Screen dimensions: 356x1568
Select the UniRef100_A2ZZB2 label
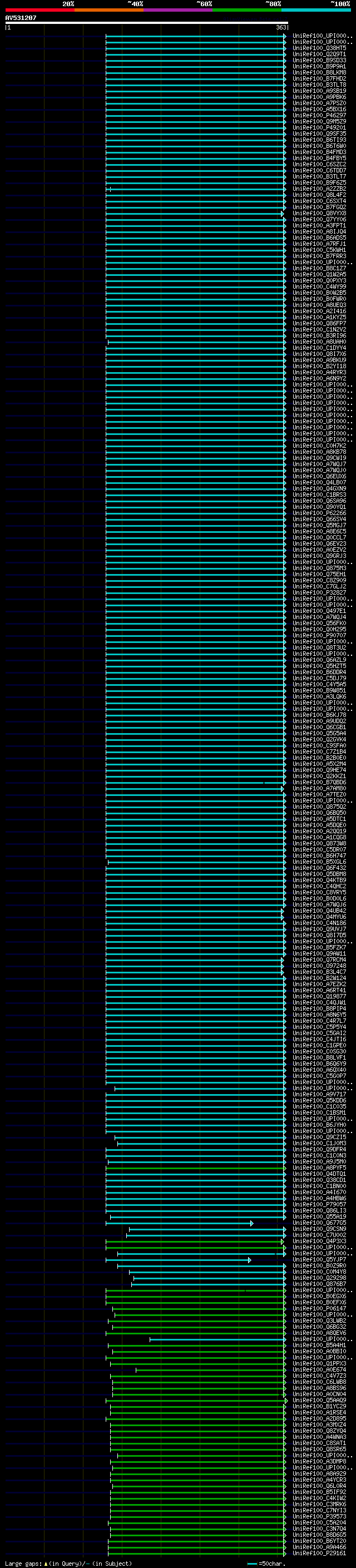click(319, 189)
